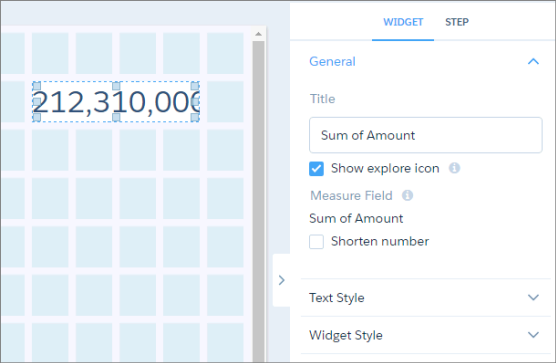Expand the Text Style section
This screenshot has height=363, width=556.
pyautogui.click(x=426, y=297)
